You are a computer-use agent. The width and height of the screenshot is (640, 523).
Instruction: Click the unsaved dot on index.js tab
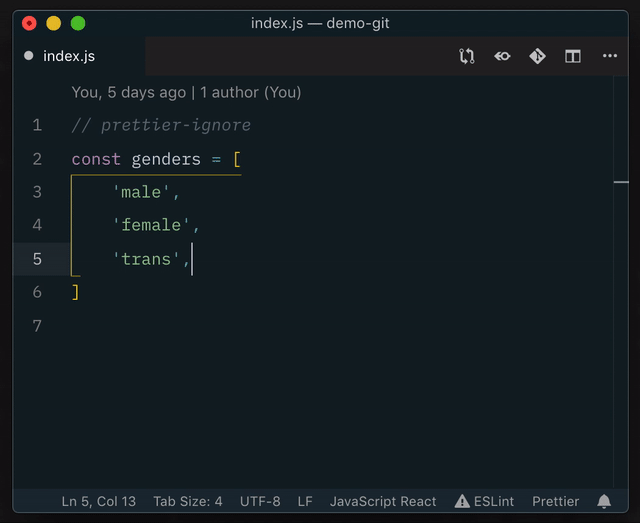click(29, 56)
